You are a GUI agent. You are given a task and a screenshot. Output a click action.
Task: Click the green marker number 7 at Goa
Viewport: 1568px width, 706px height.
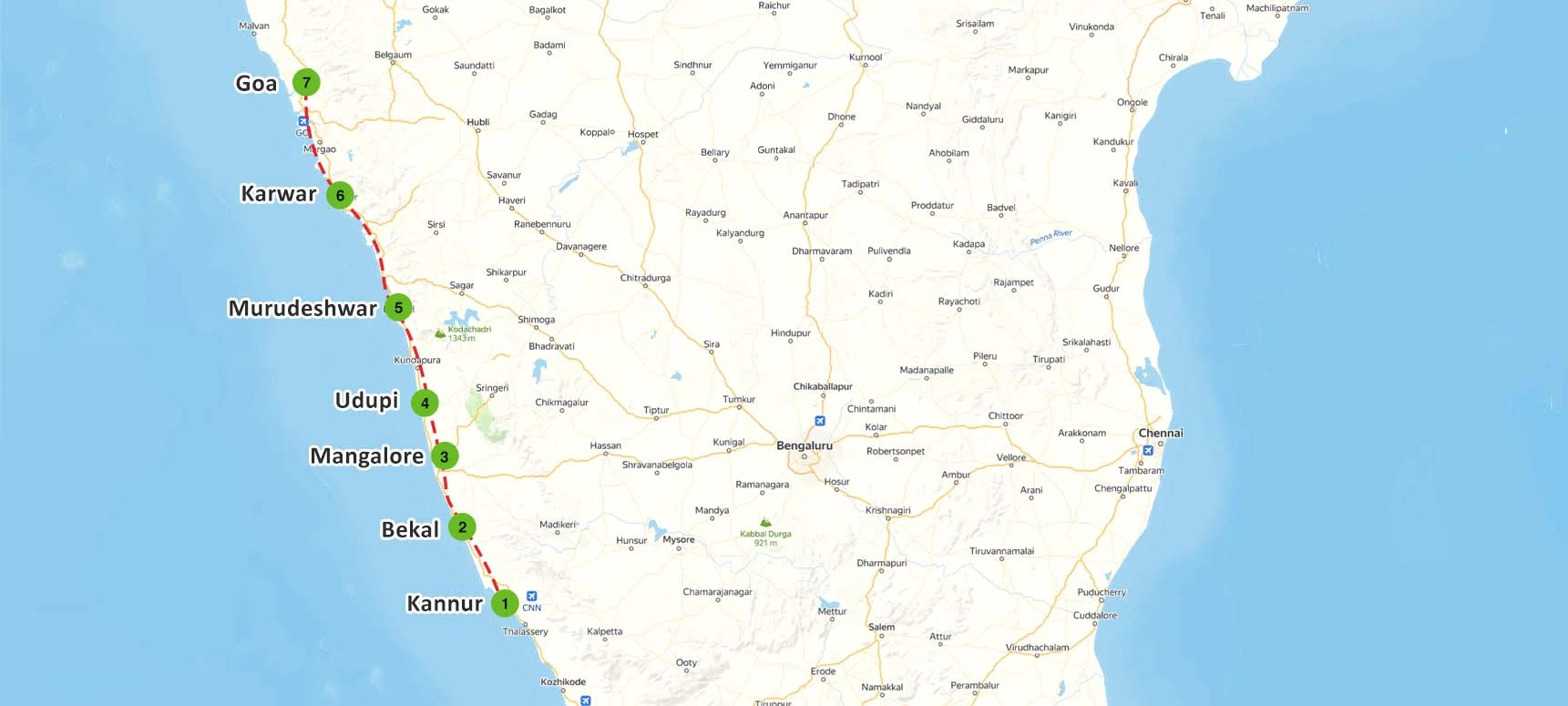coord(306,83)
